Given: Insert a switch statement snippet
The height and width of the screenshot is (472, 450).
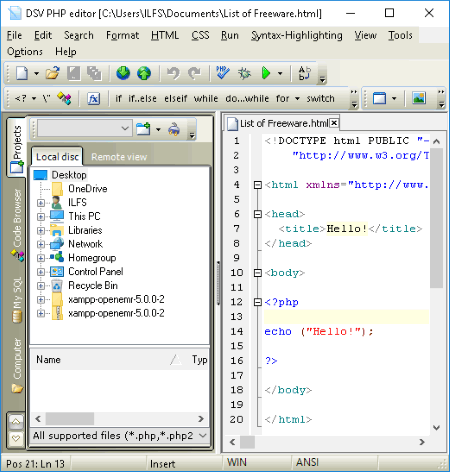Looking at the screenshot, I should (x=320, y=99).
